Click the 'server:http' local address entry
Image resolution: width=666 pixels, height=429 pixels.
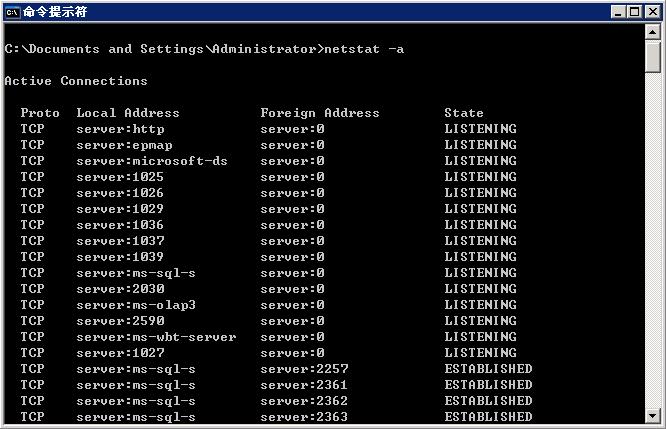[x=120, y=129]
